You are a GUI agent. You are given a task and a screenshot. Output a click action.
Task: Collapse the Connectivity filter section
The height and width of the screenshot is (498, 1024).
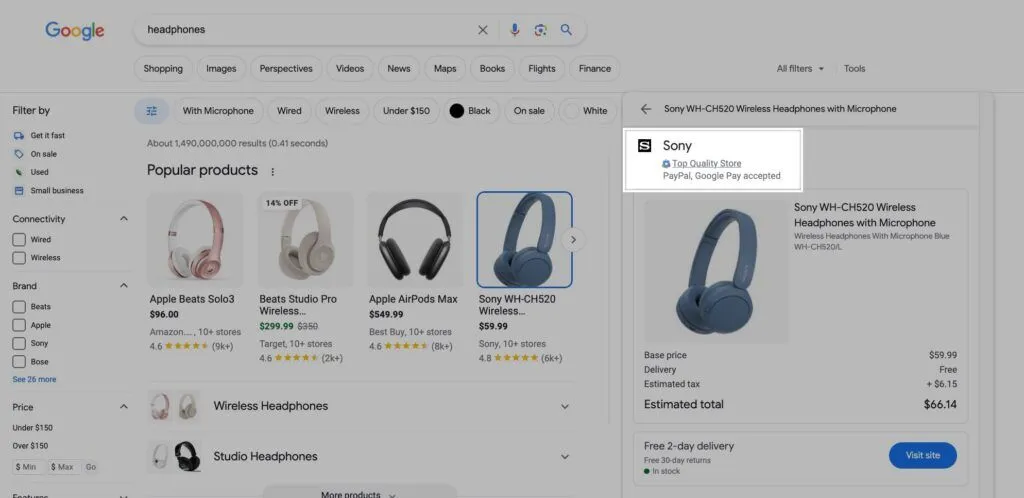point(124,219)
